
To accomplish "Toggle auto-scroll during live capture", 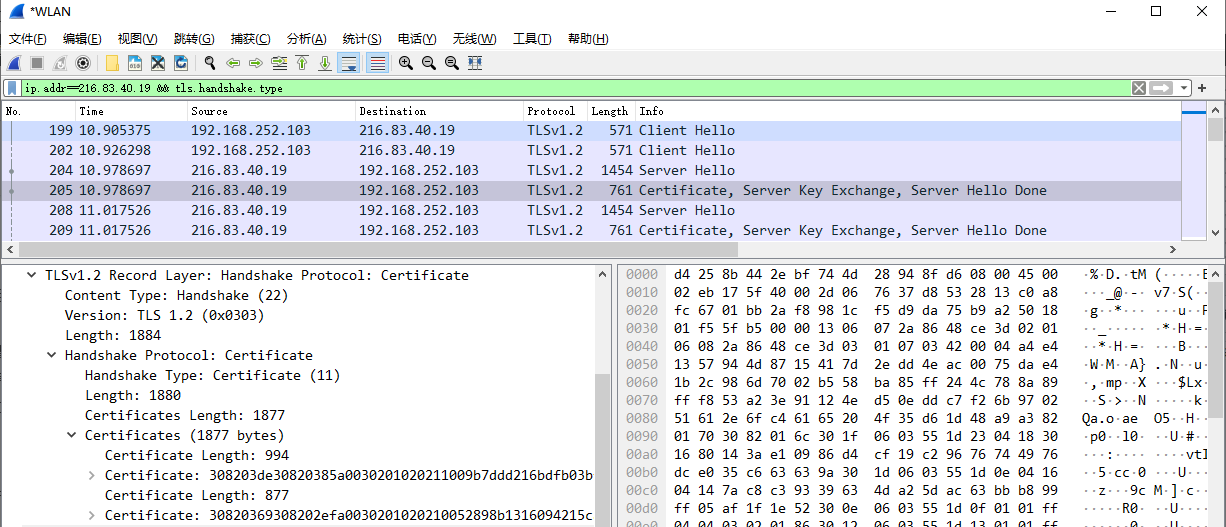I will [x=349, y=63].
